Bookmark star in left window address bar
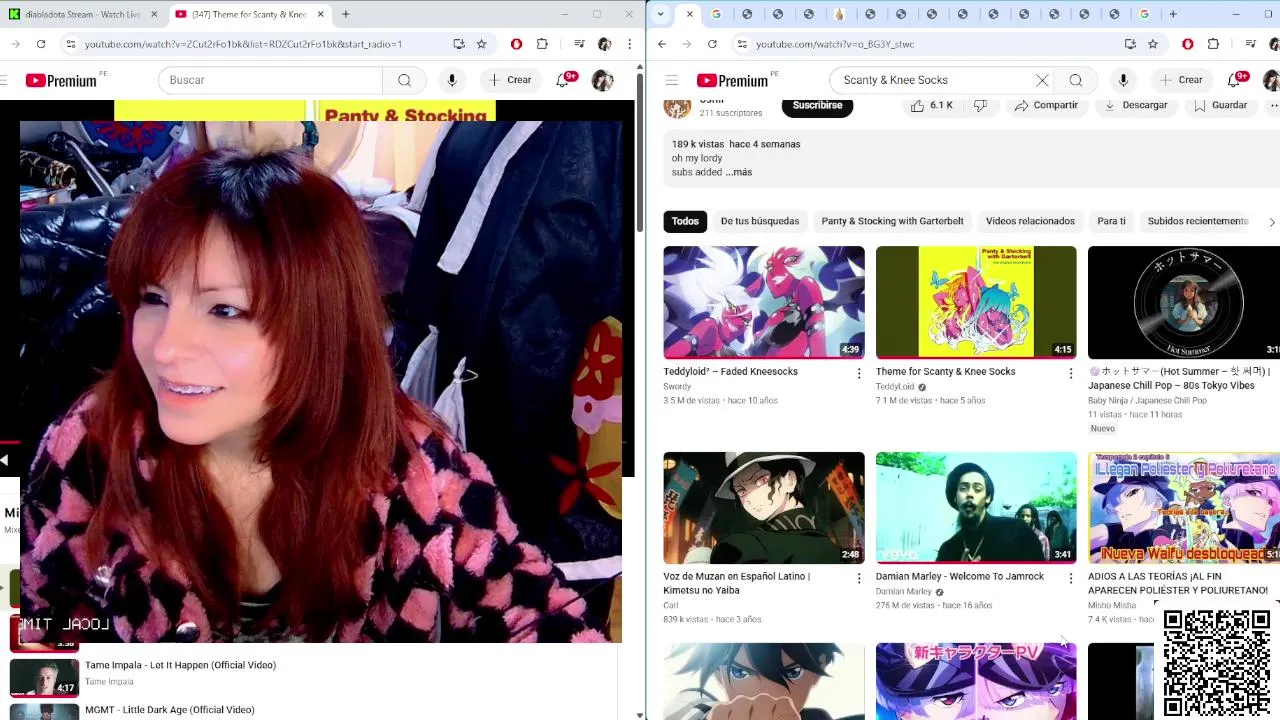Image resolution: width=1280 pixels, height=720 pixels. (x=481, y=44)
